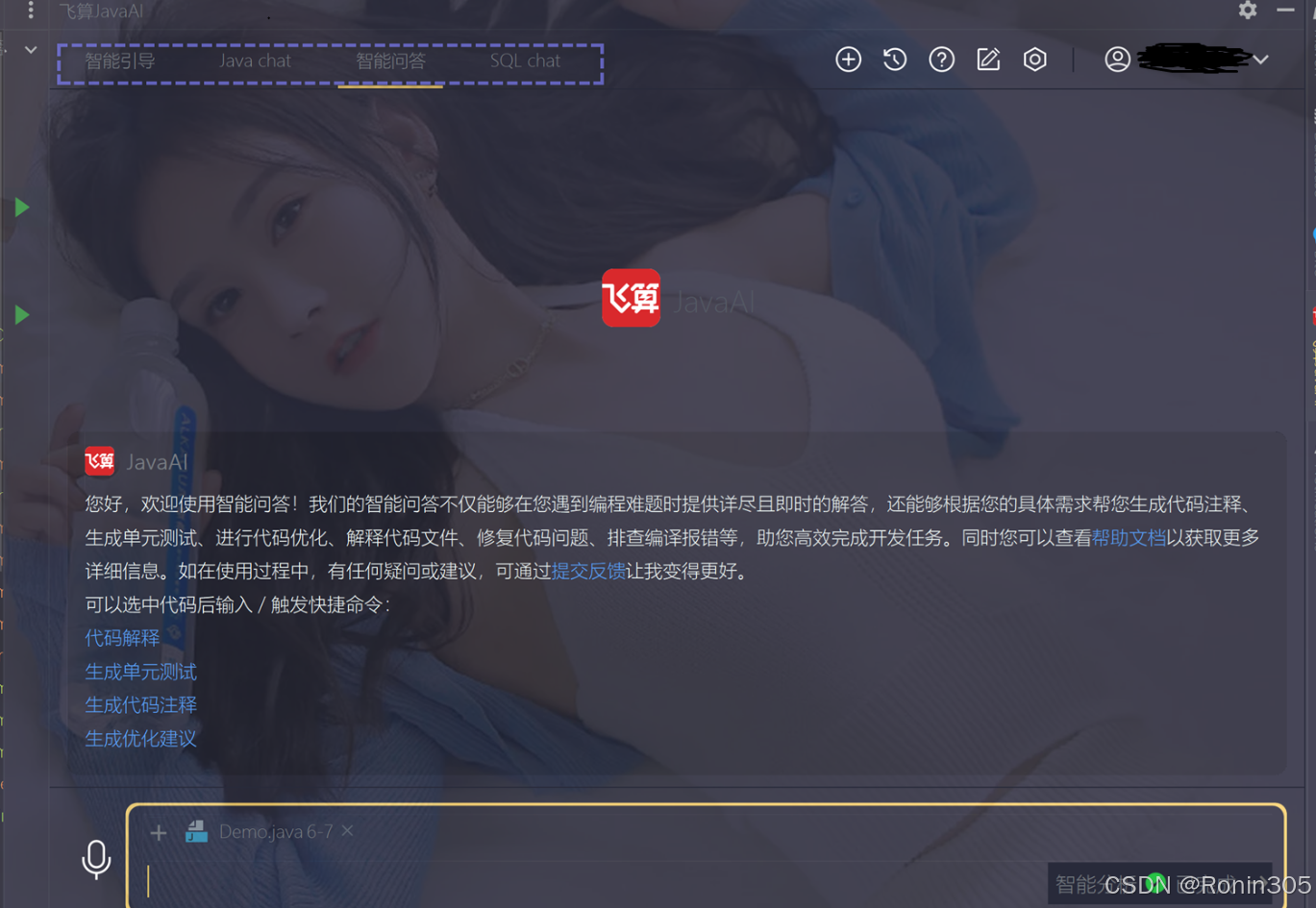Image resolution: width=1316 pixels, height=908 pixels.
Task: Expand the account dropdown chevron
Action: point(1260,59)
